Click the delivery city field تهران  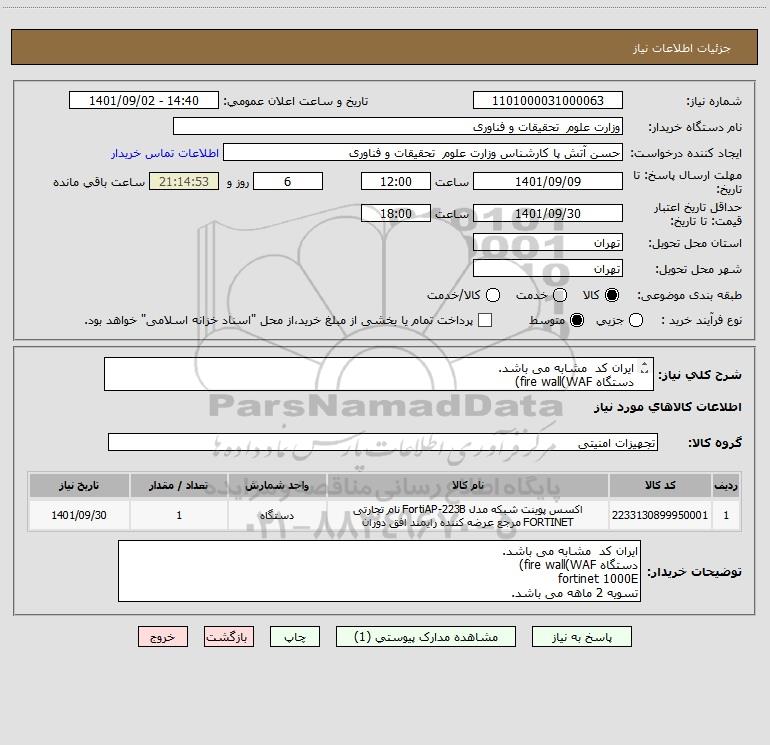[548, 269]
